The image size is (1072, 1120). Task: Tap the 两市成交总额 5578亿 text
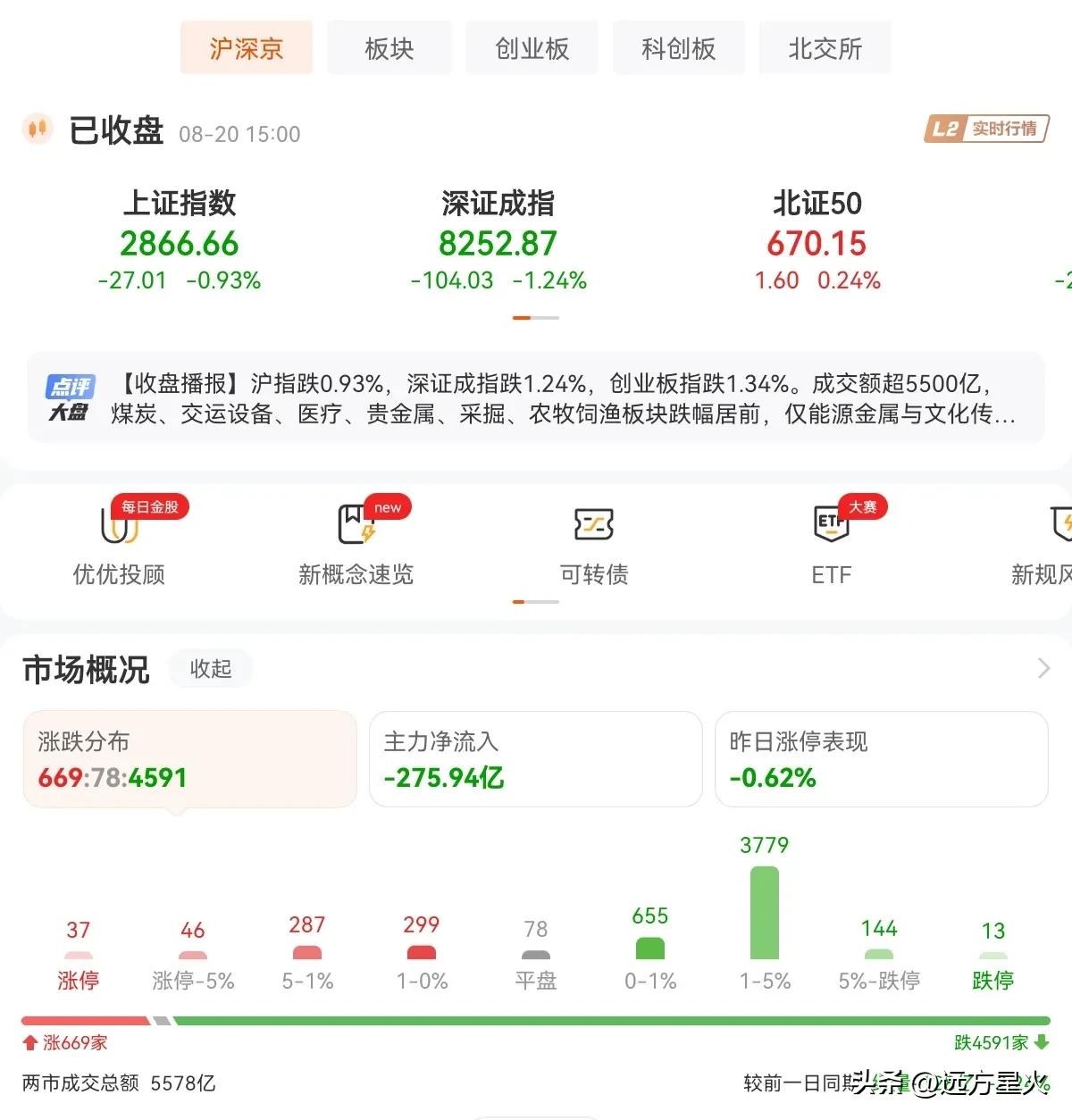tap(119, 1083)
